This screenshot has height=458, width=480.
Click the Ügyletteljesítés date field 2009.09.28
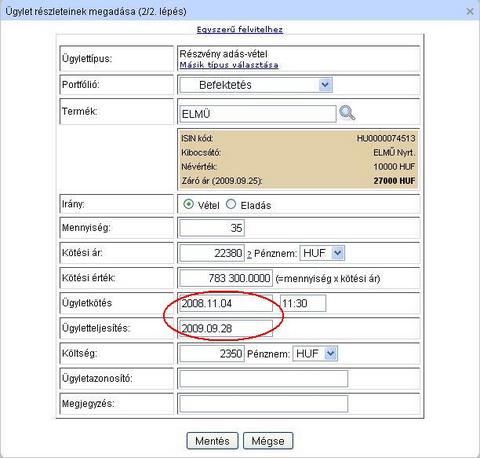[226, 328]
